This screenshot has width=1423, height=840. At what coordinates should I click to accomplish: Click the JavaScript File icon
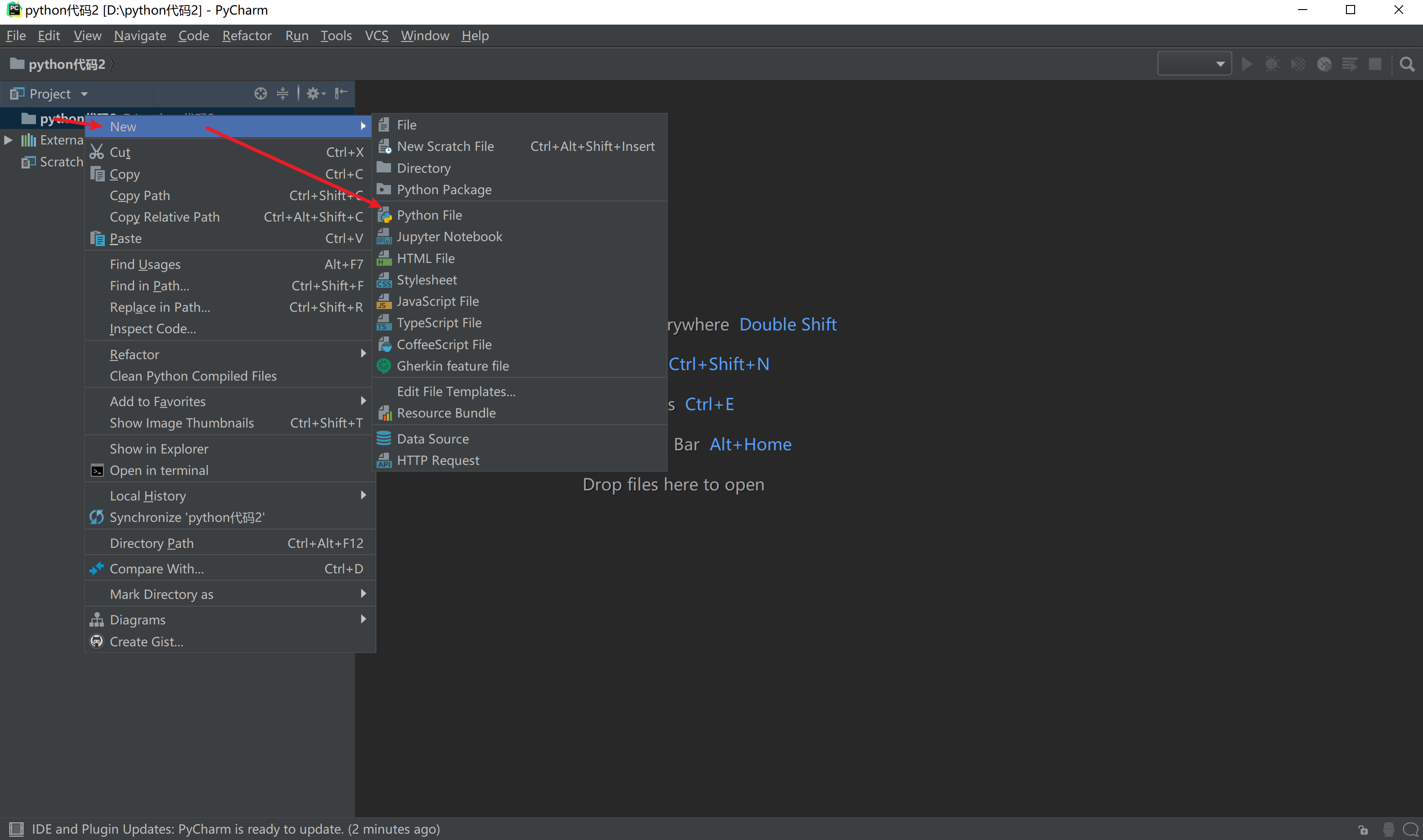tap(384, 301)
